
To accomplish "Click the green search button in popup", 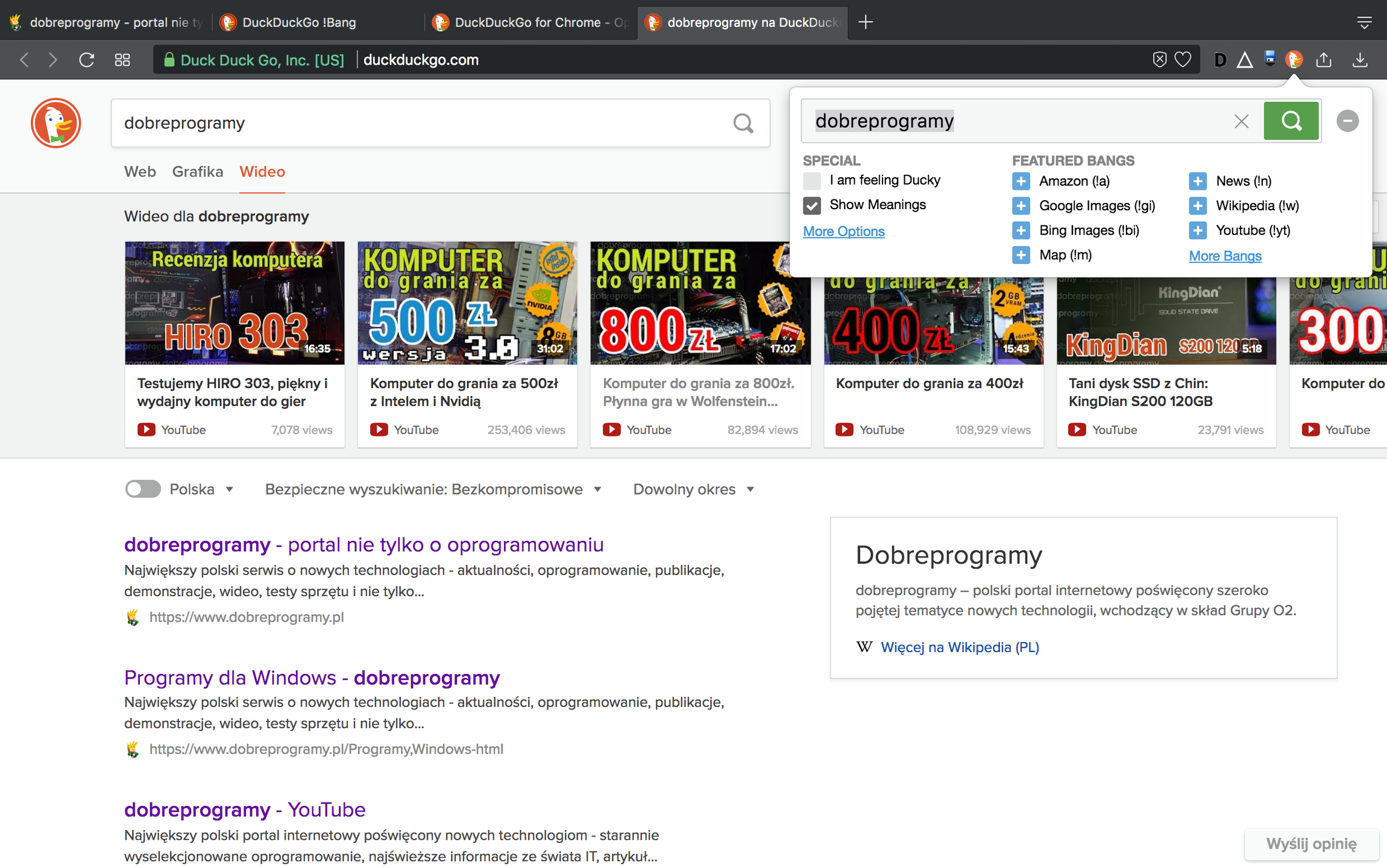I will pyautogui.click(x=1291, y=121).
